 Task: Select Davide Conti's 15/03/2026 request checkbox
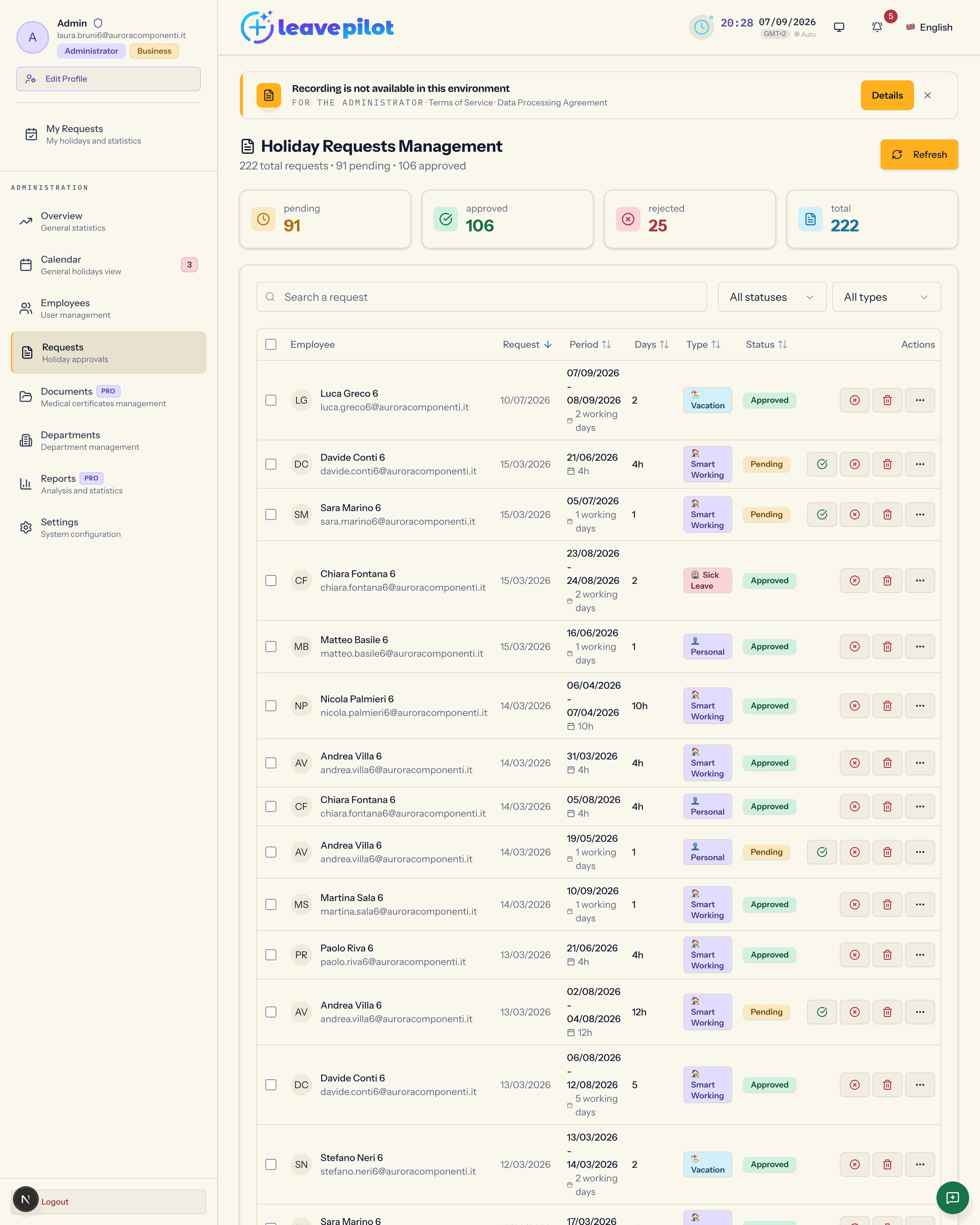pos(271,464)
